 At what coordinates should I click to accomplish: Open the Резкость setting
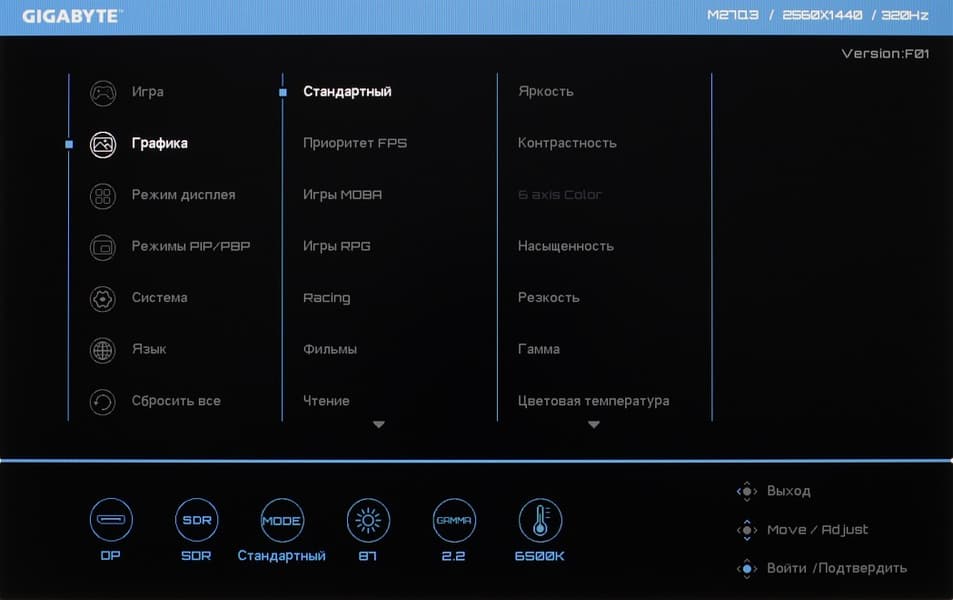(549, 298)
